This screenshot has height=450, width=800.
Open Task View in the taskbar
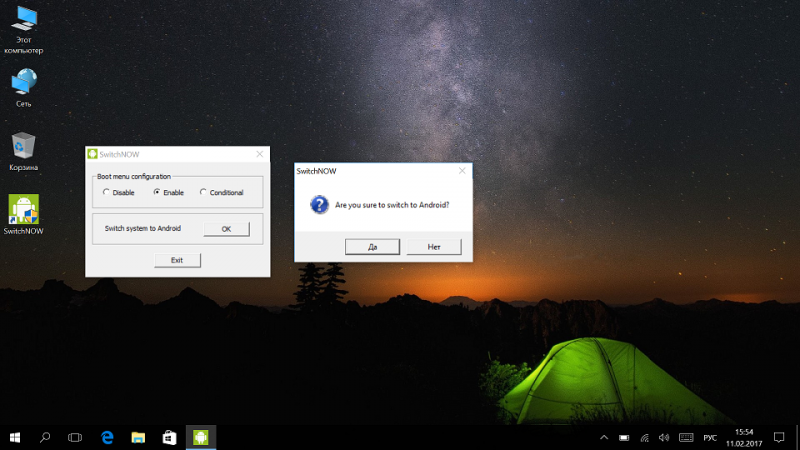pos(75,437)
